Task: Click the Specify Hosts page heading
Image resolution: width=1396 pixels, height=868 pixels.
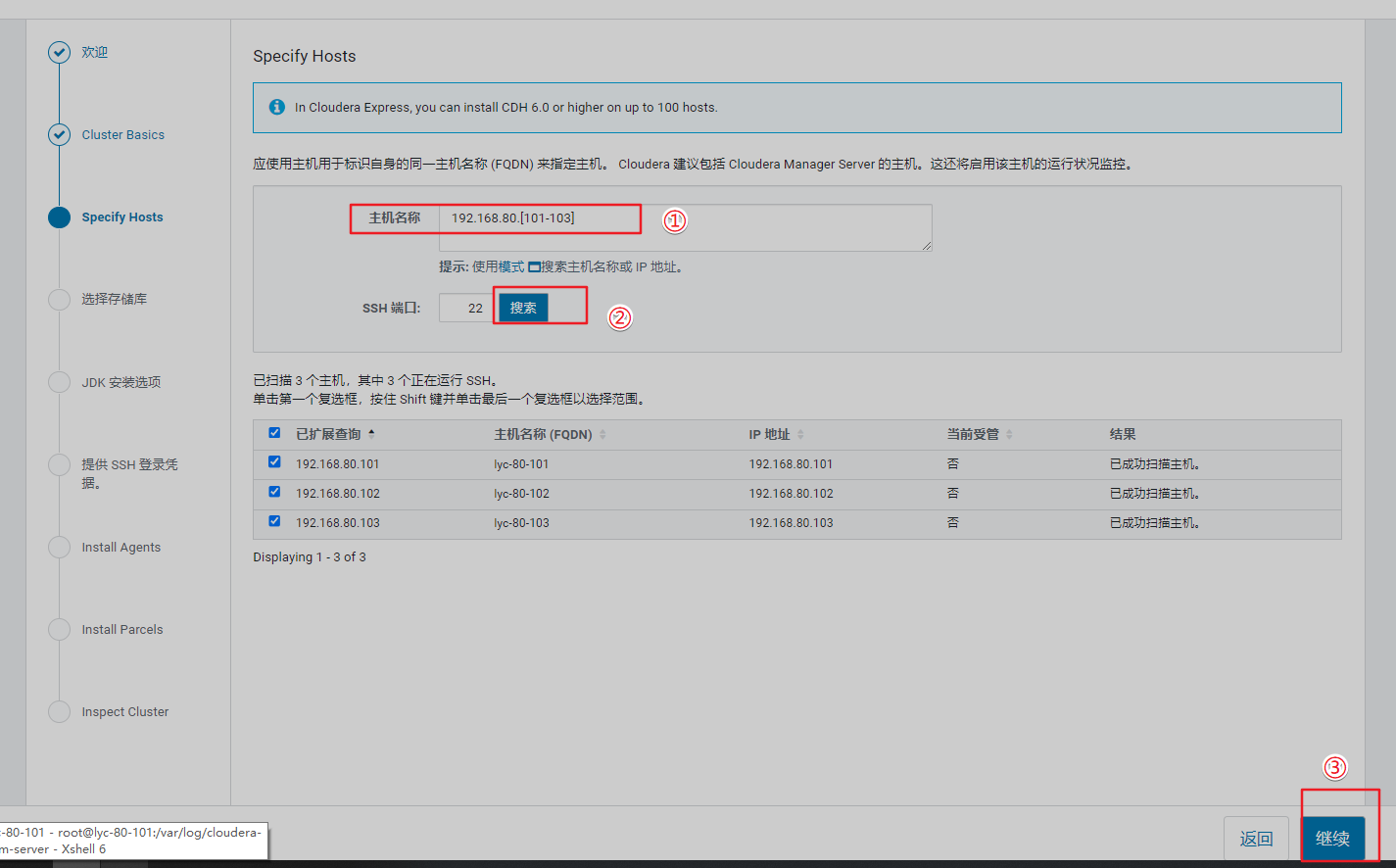Action: tap(305, 56)
